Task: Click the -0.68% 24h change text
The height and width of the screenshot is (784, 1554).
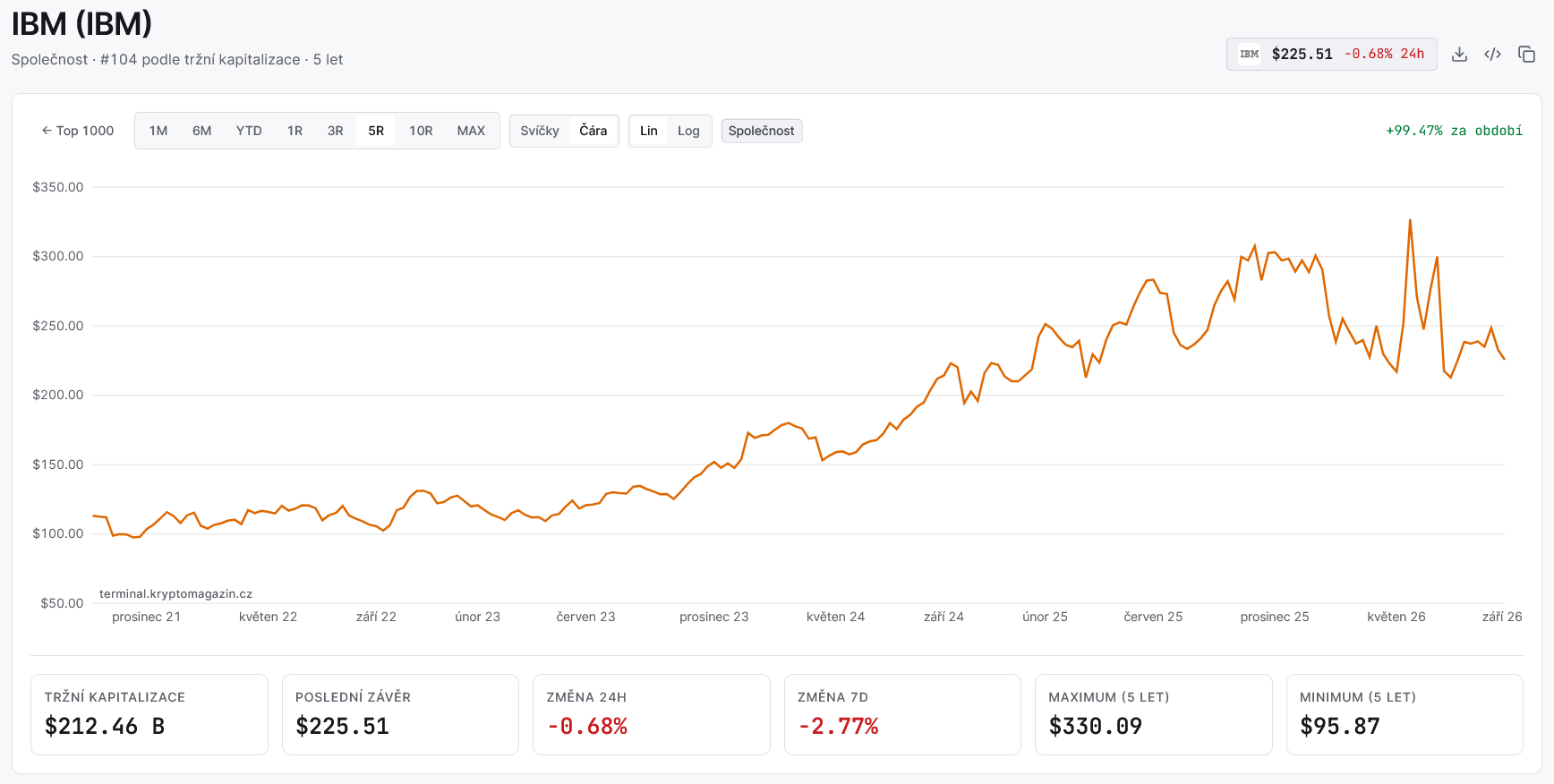Action: [x=1384, y=55]
